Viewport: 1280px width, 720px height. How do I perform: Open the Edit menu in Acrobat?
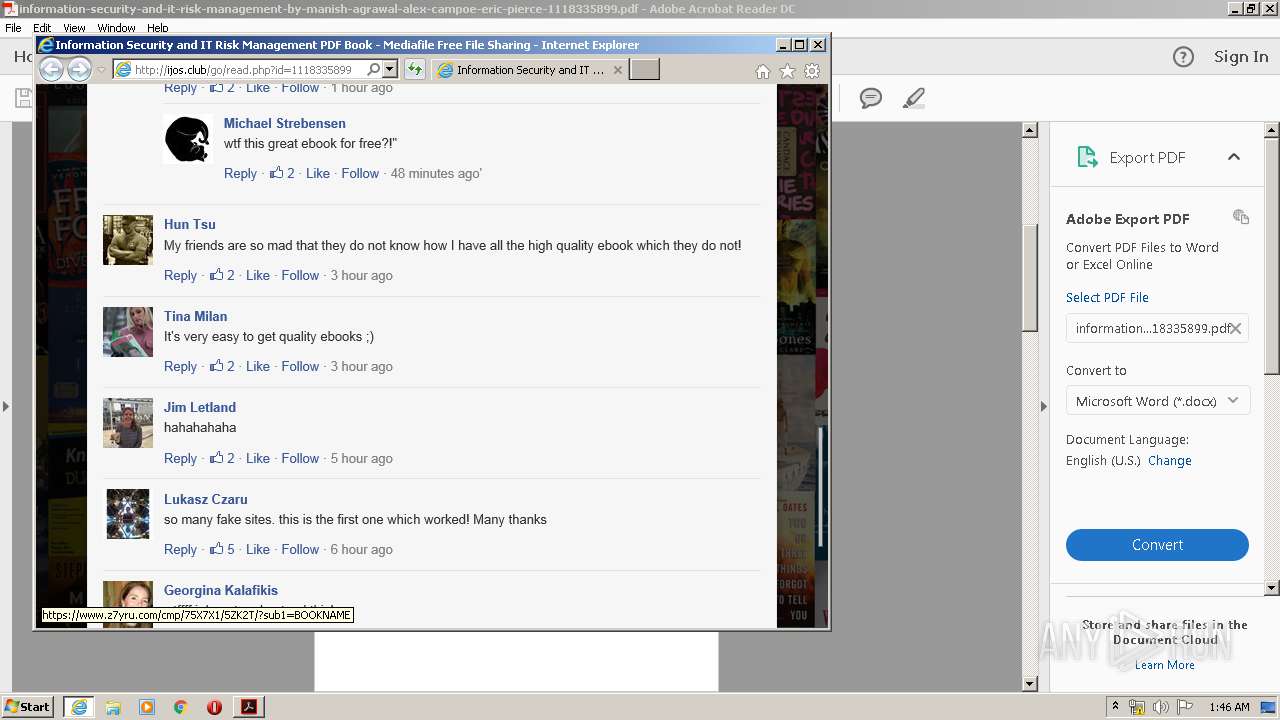click(x=42, y=28)
